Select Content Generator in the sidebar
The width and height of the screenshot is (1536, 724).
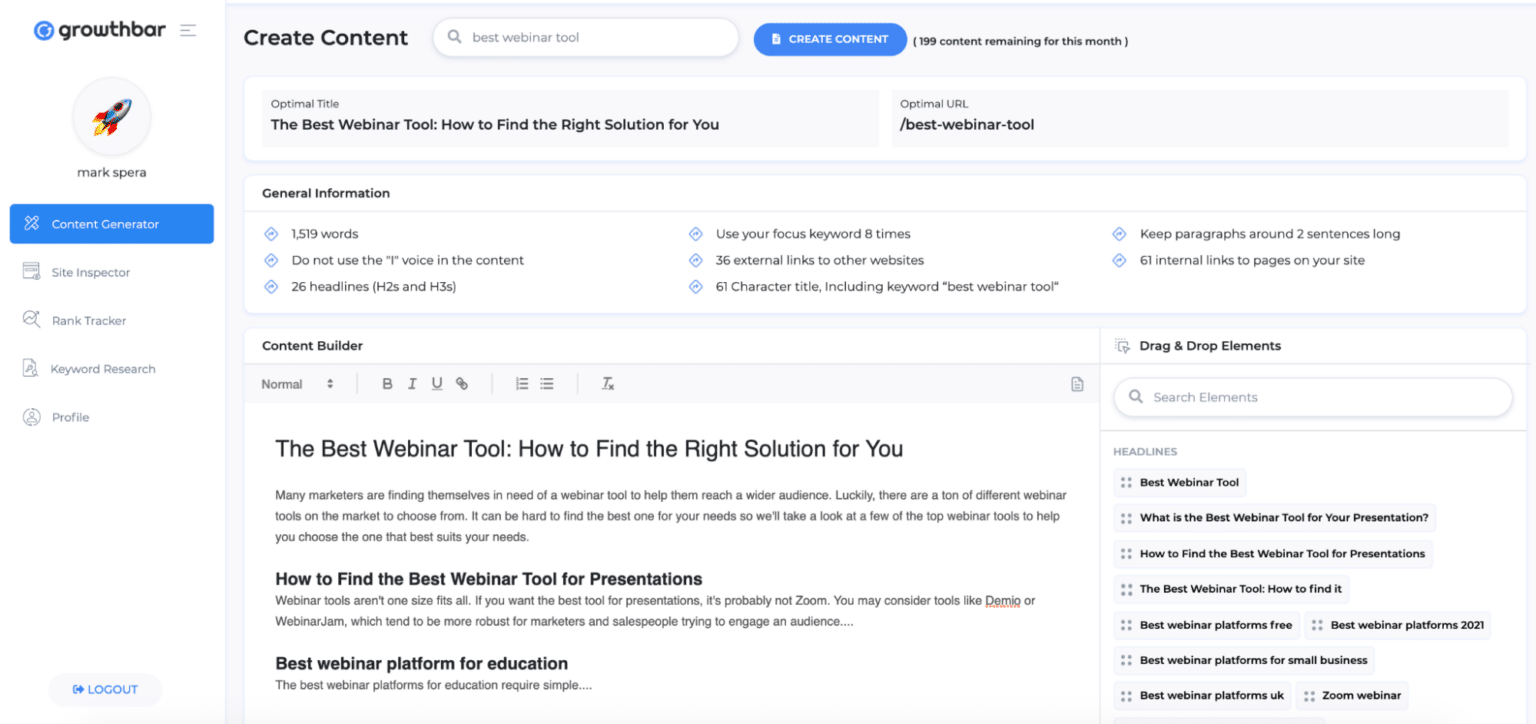point(104,223)
